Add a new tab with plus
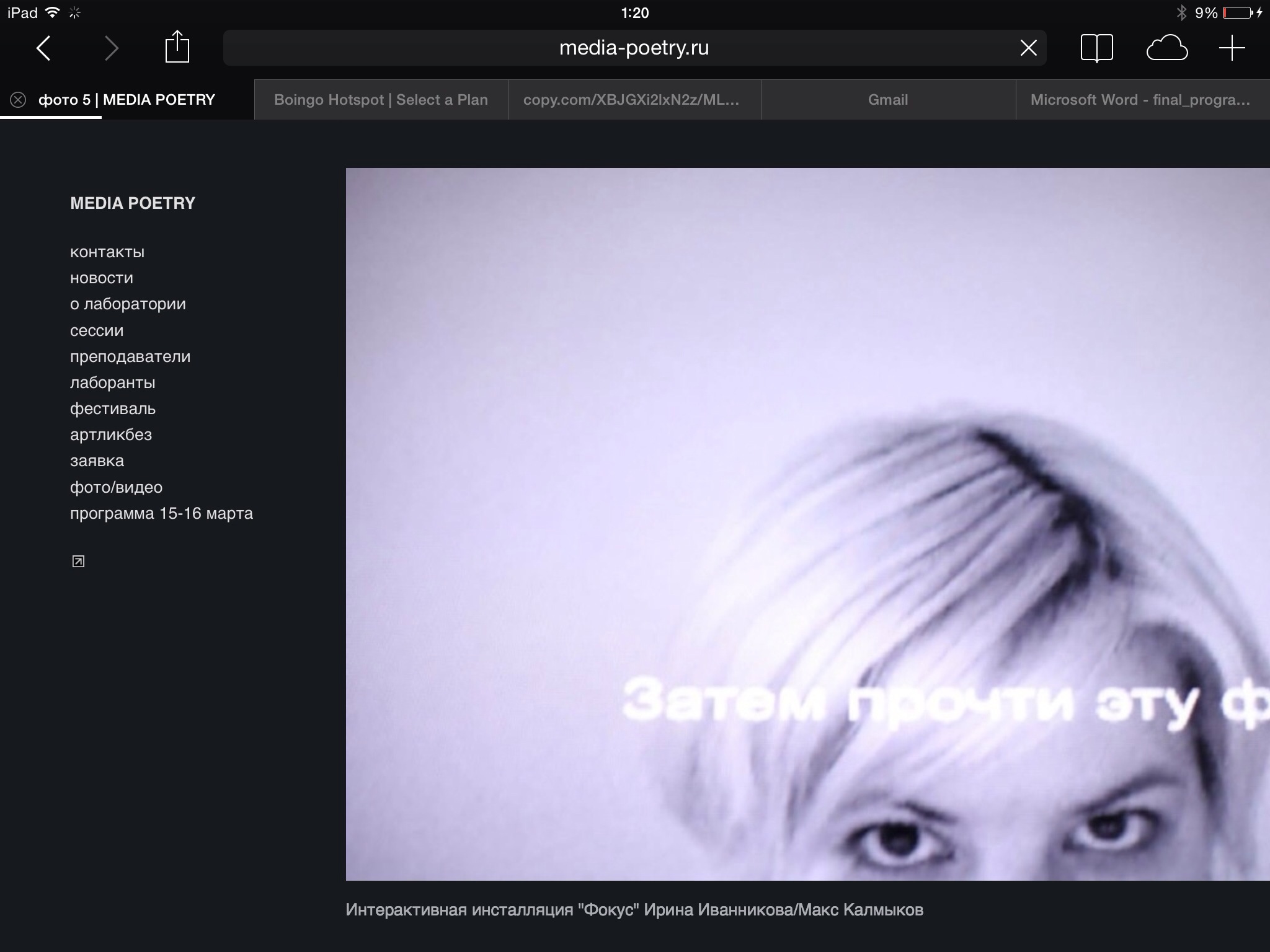 pyautogui.click(x=1232, y=48)
